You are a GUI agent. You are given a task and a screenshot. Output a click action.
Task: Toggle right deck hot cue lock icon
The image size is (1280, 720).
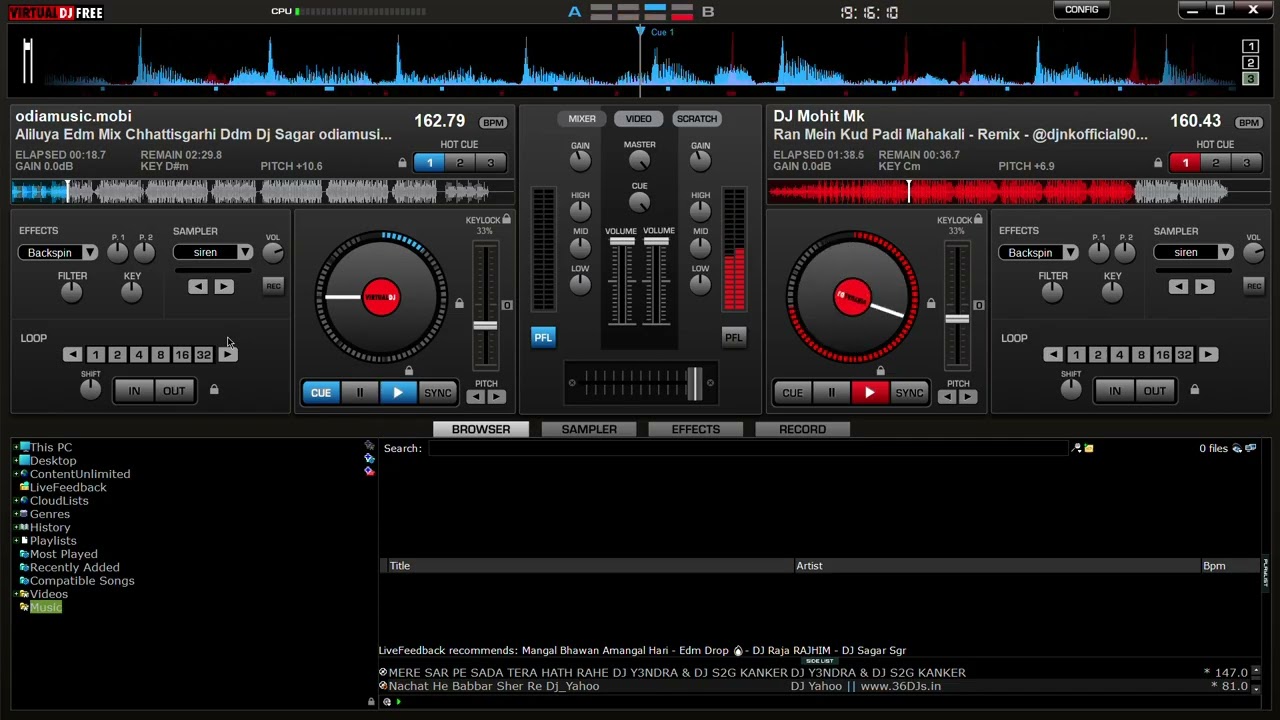point(1158,163)
